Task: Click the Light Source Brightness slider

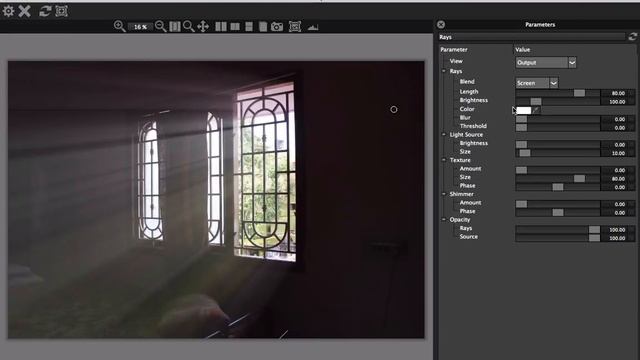Action: coord(558,144)
